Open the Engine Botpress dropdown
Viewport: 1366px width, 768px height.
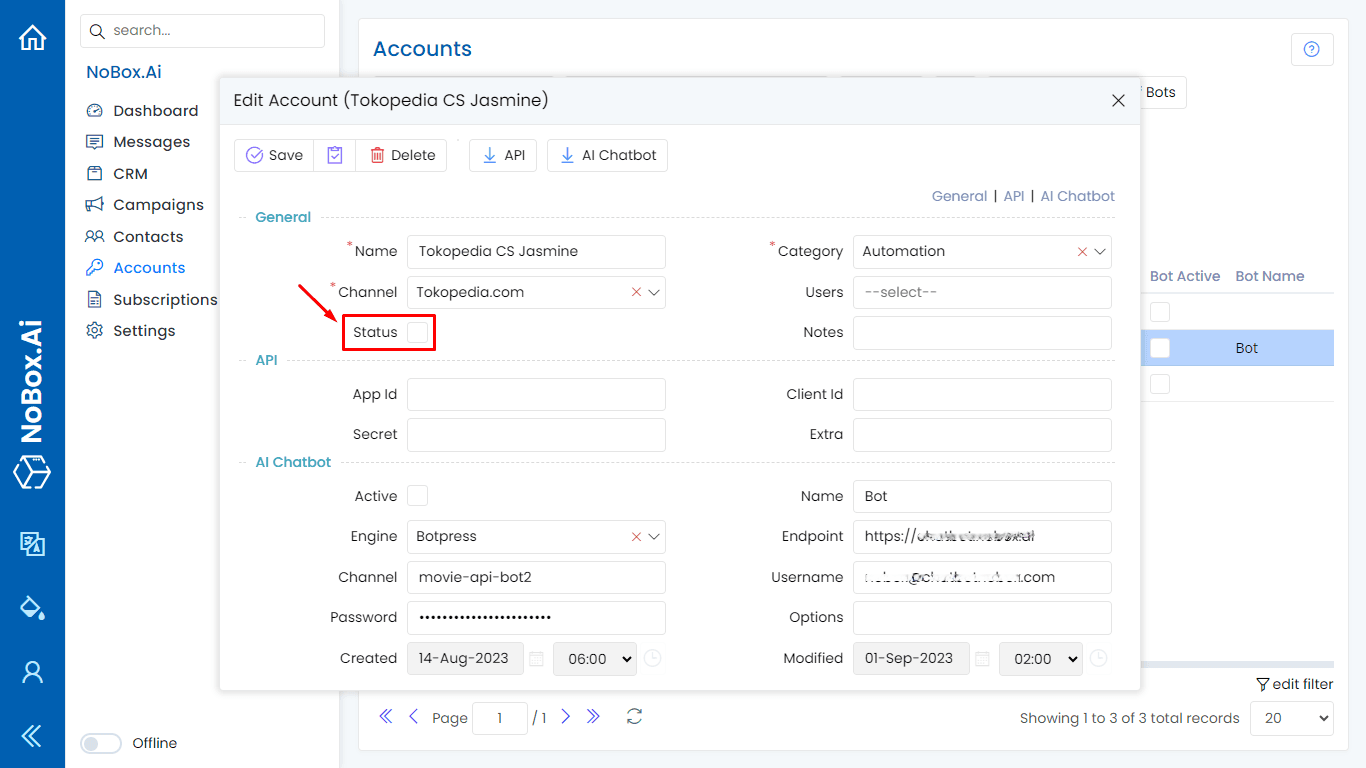pos(654,537)
